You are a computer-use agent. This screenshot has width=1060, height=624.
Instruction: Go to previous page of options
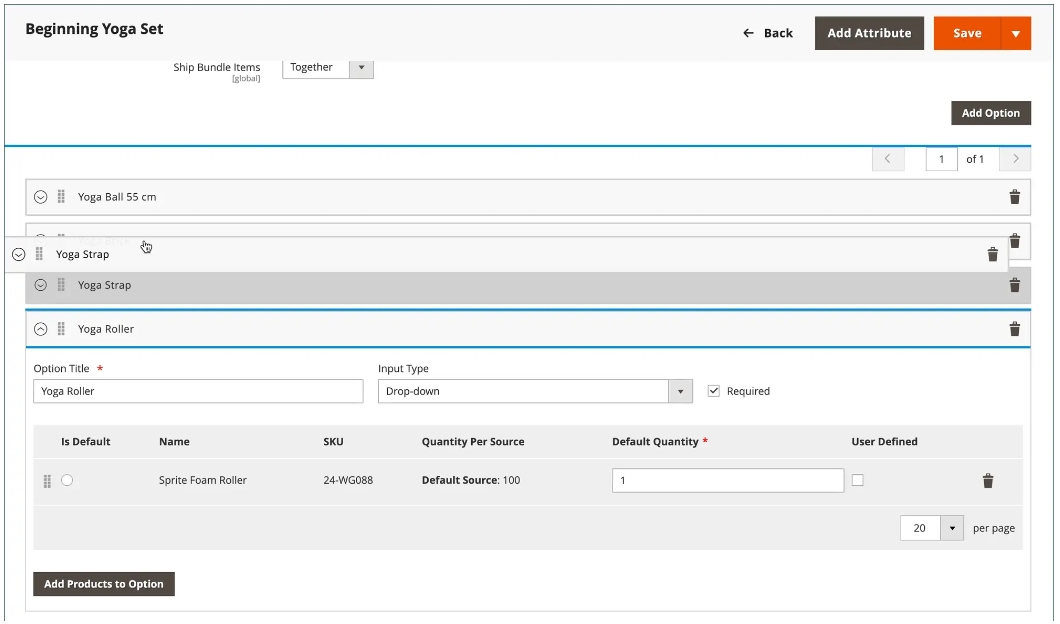pyautogui.click(x=888, y=159)
